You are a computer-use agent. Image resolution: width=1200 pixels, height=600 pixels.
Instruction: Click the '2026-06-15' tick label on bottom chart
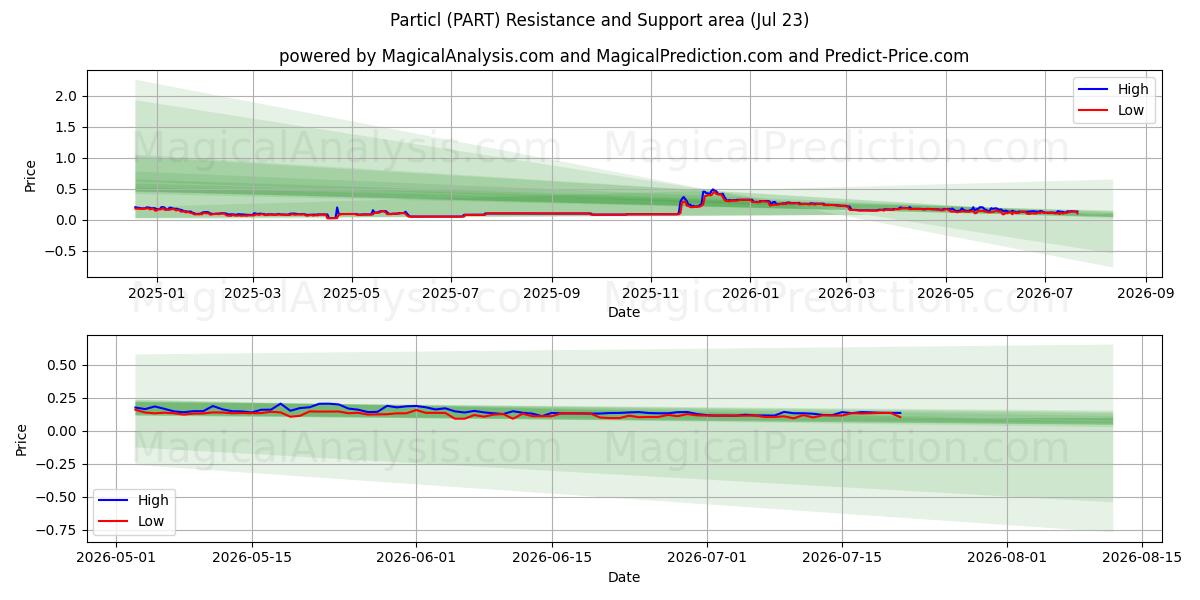click(x=552, y=558)
